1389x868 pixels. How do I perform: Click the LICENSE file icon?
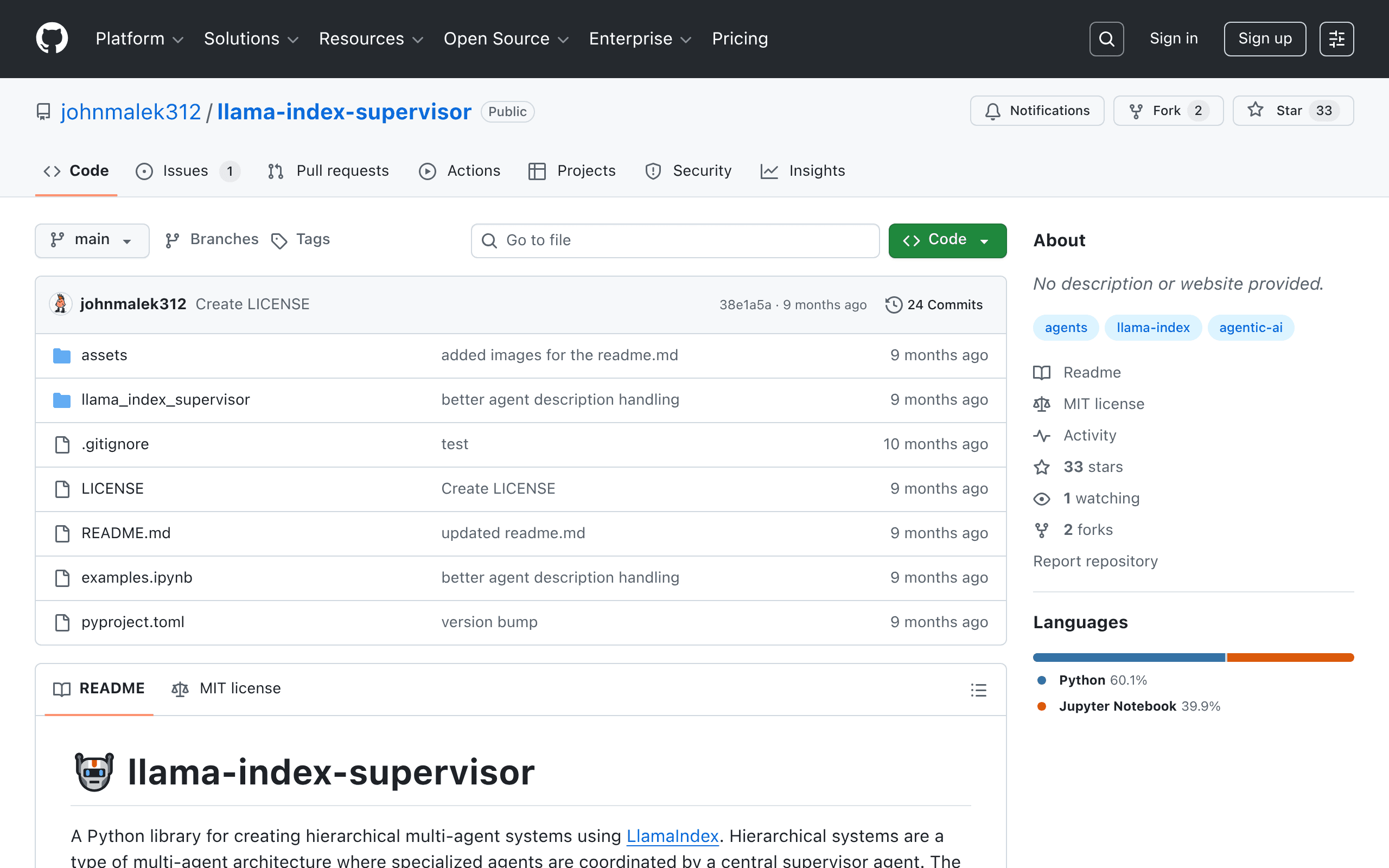62,489
